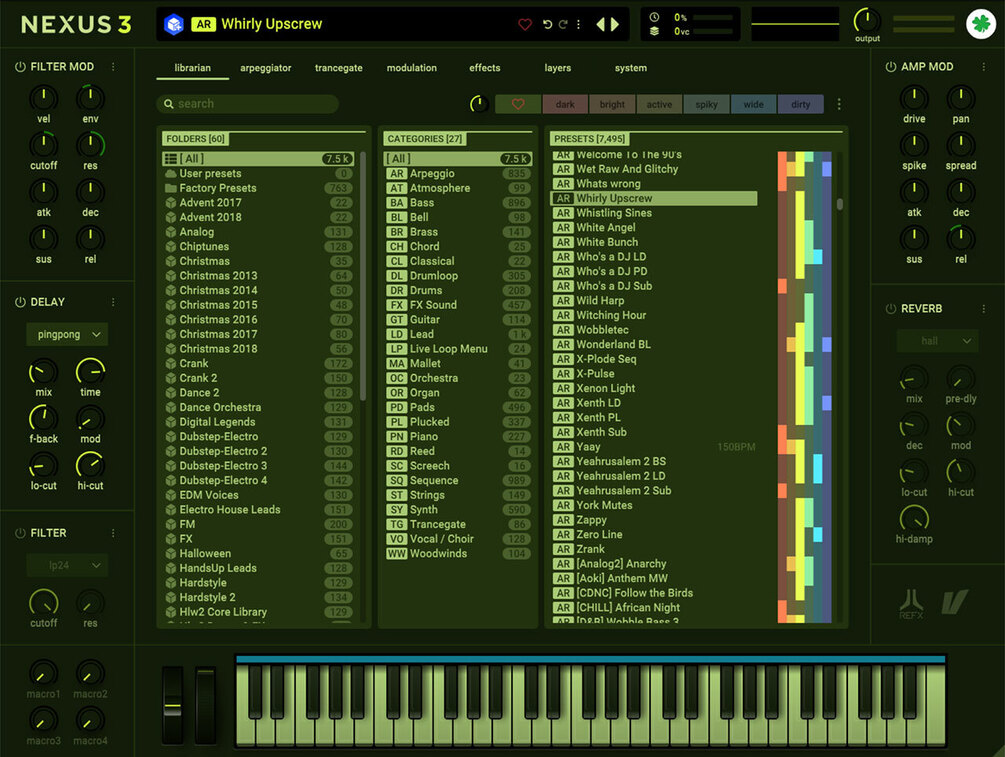Screen dimensions: 1005x757
Task: Toggle the dirty tag filter
Action: tap(801, 104)
